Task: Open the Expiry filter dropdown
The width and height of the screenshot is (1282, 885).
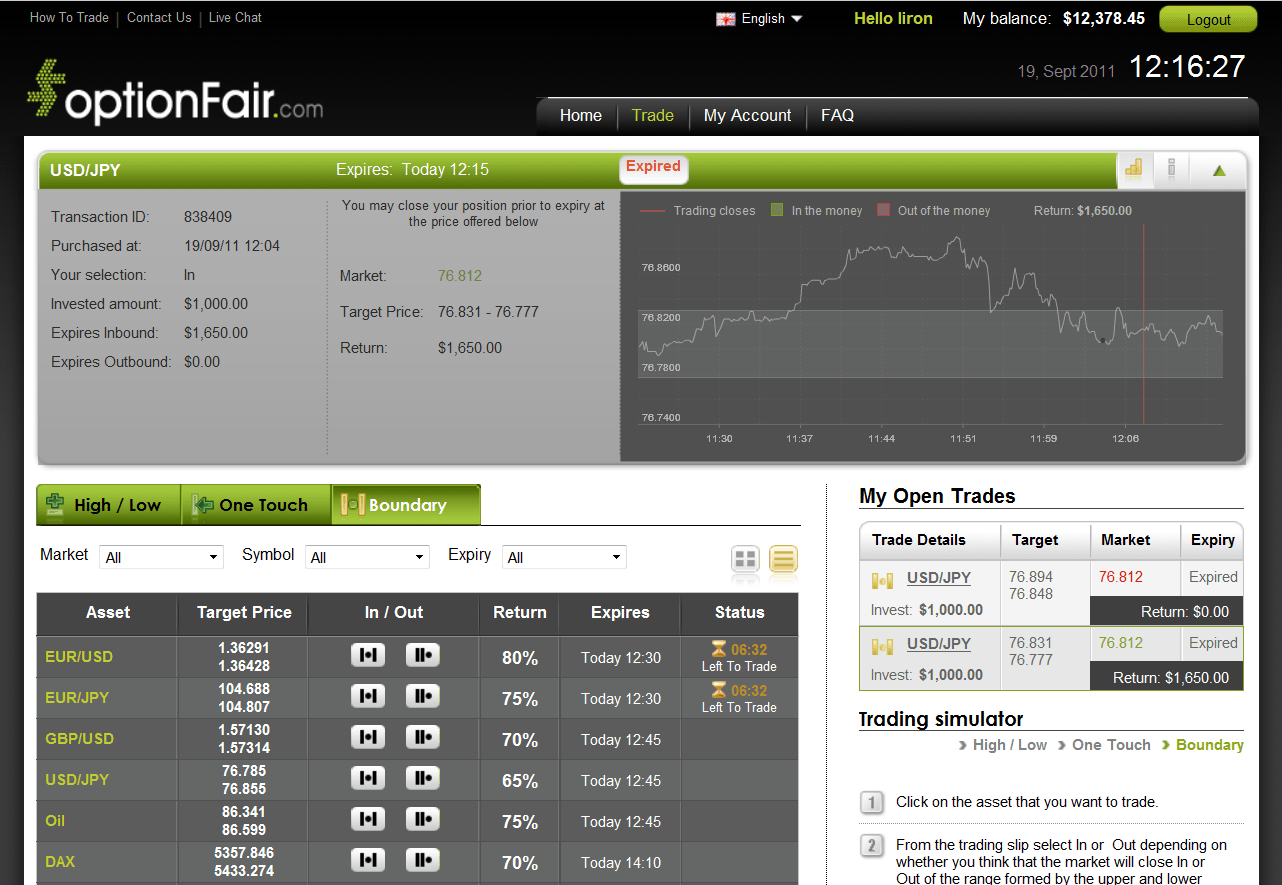Action: pyautogui.click(x=563, y=556)
